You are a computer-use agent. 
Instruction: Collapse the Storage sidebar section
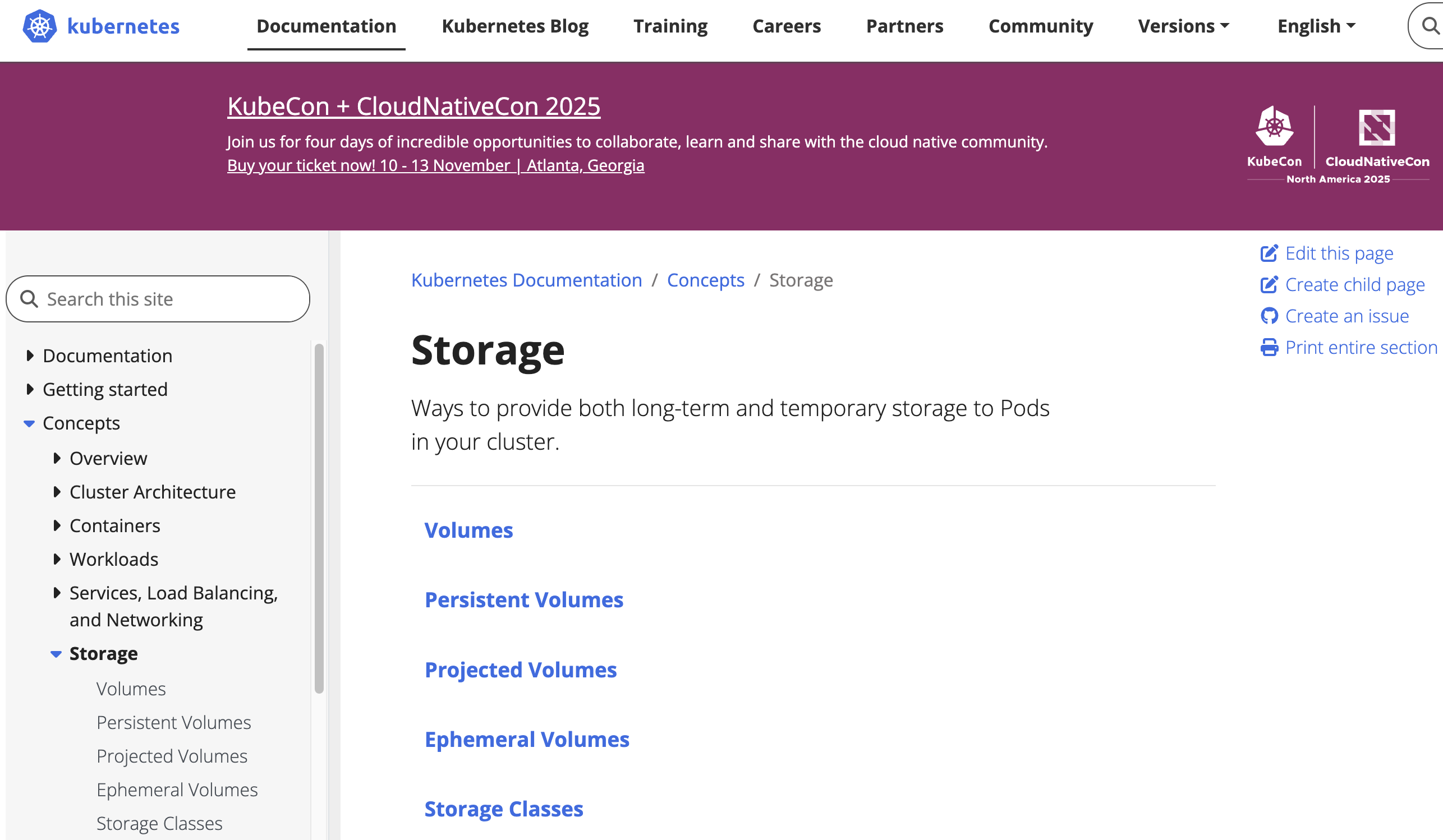(56, 654)
